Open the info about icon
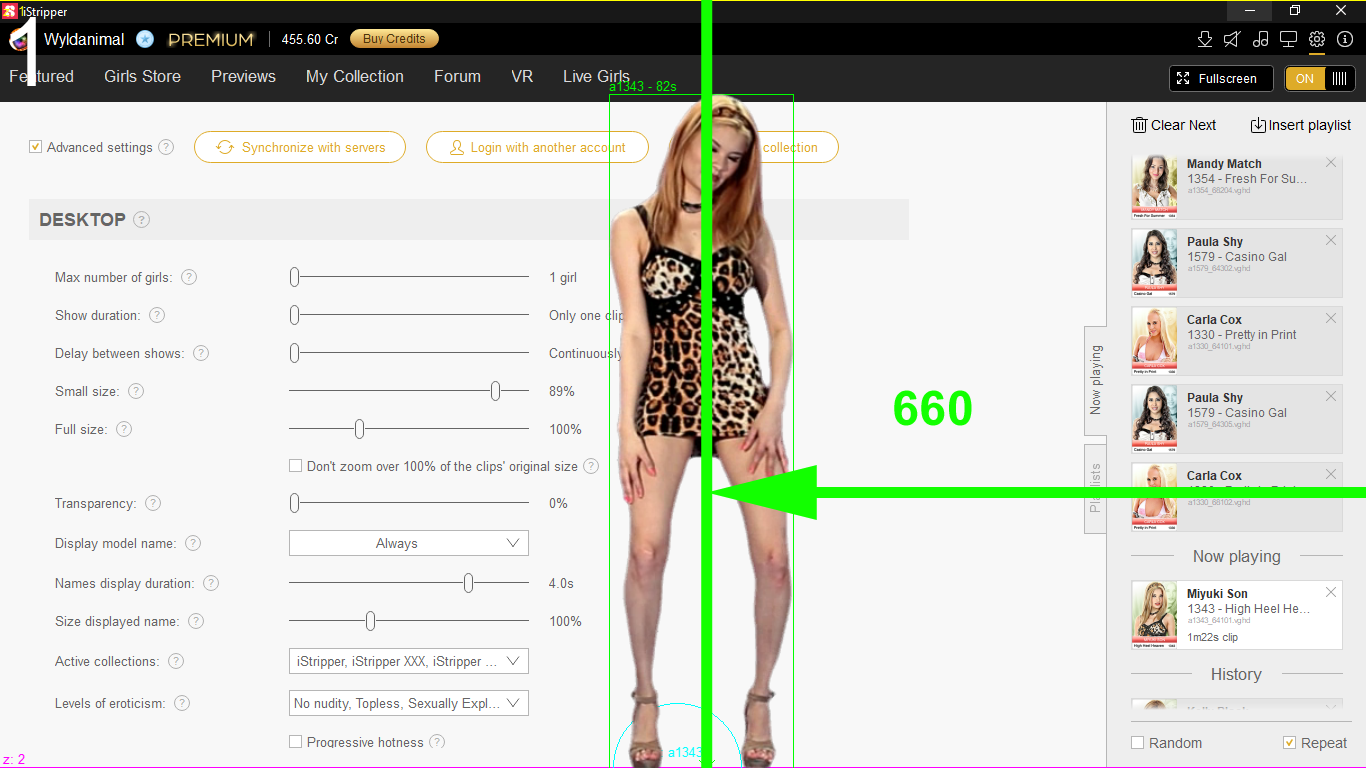 tap(1345, 39)
